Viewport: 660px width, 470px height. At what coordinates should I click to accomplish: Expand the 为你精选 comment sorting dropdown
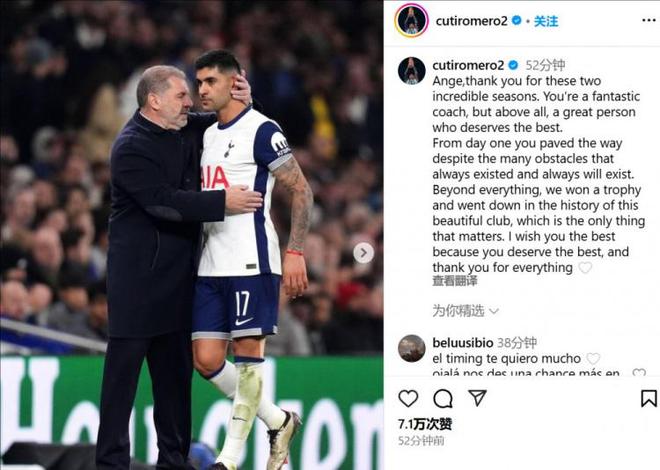(465, 311)
